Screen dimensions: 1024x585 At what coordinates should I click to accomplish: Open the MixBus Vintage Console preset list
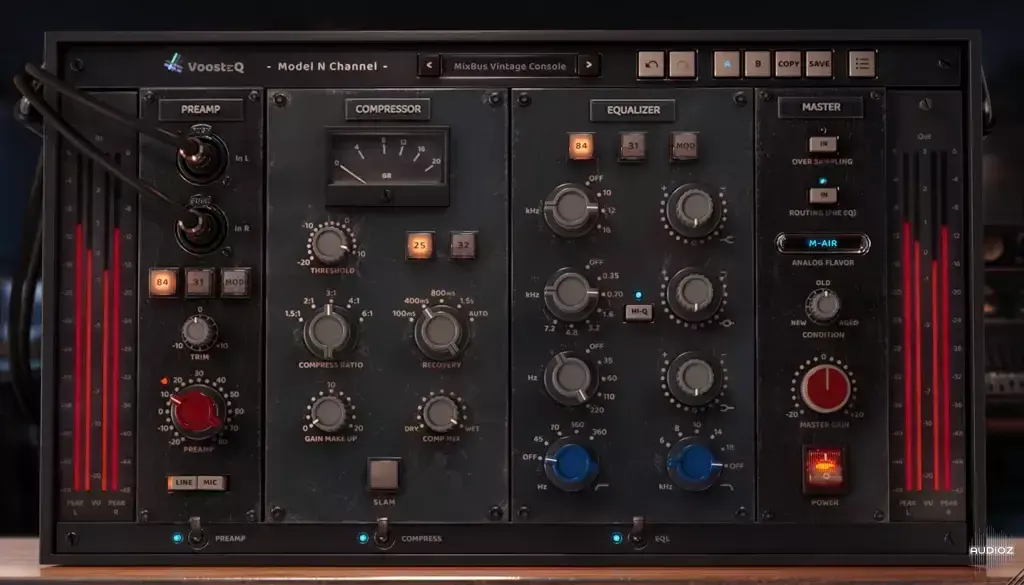click(509, 65)
